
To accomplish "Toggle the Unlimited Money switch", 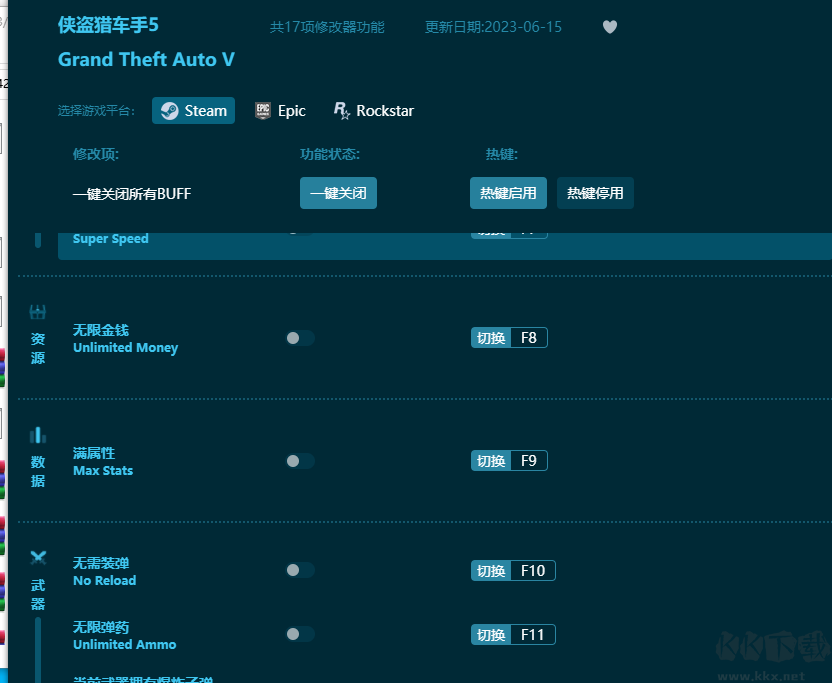I will [x=300, y=338].
